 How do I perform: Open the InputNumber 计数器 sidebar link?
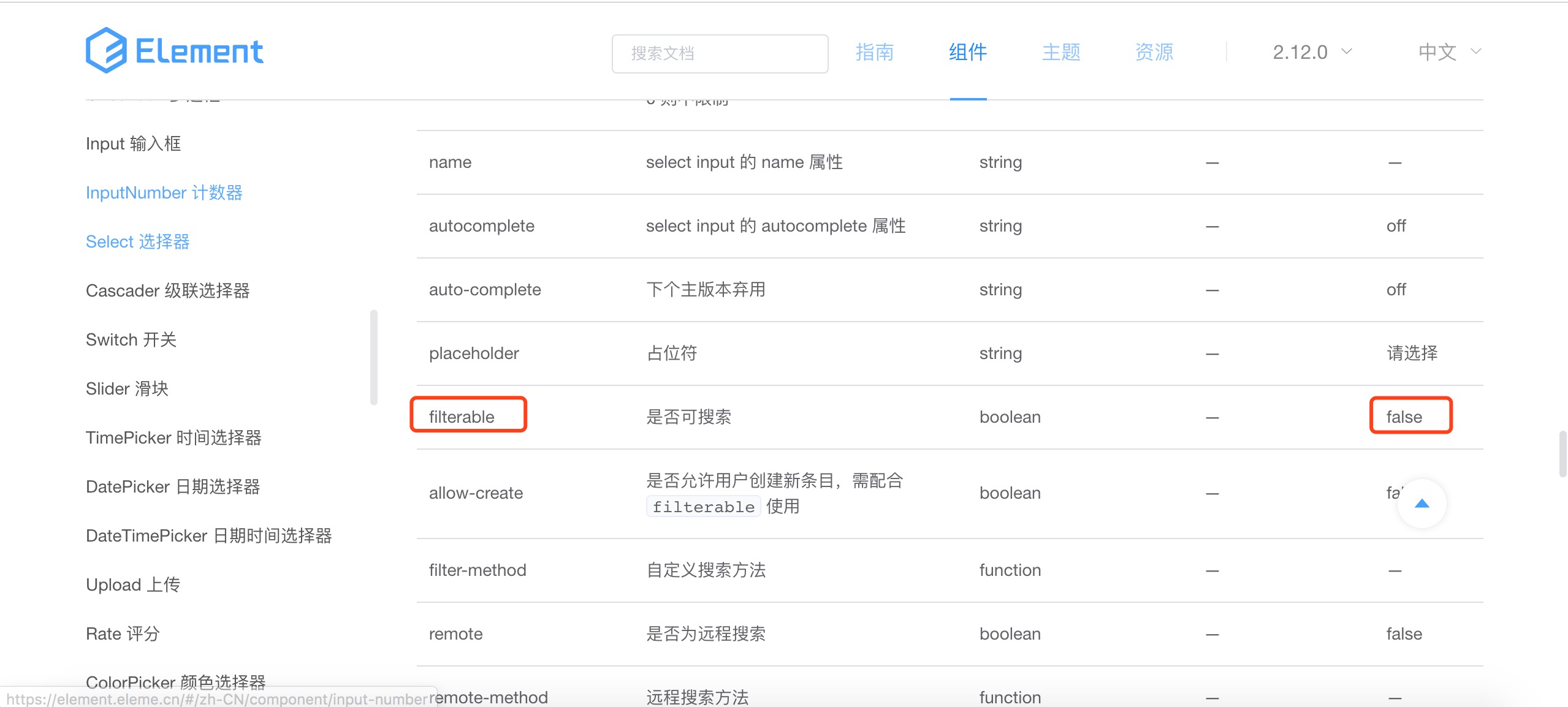point(164,193)
